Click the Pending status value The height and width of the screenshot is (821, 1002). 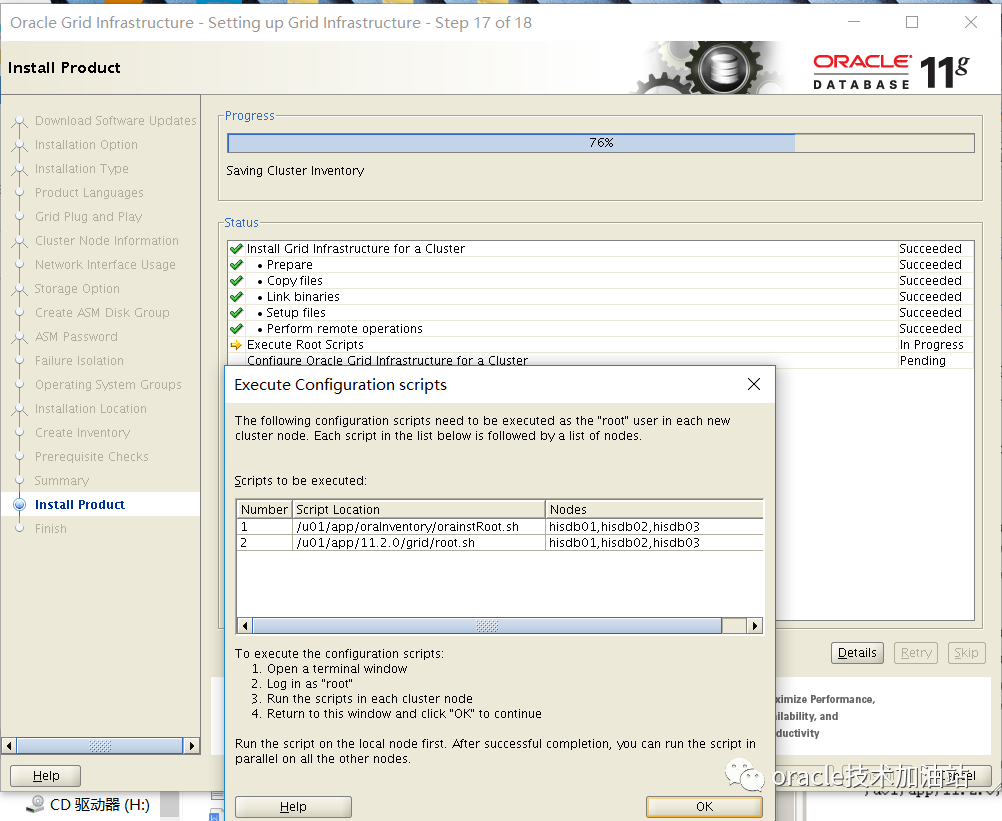pos(922,360)
